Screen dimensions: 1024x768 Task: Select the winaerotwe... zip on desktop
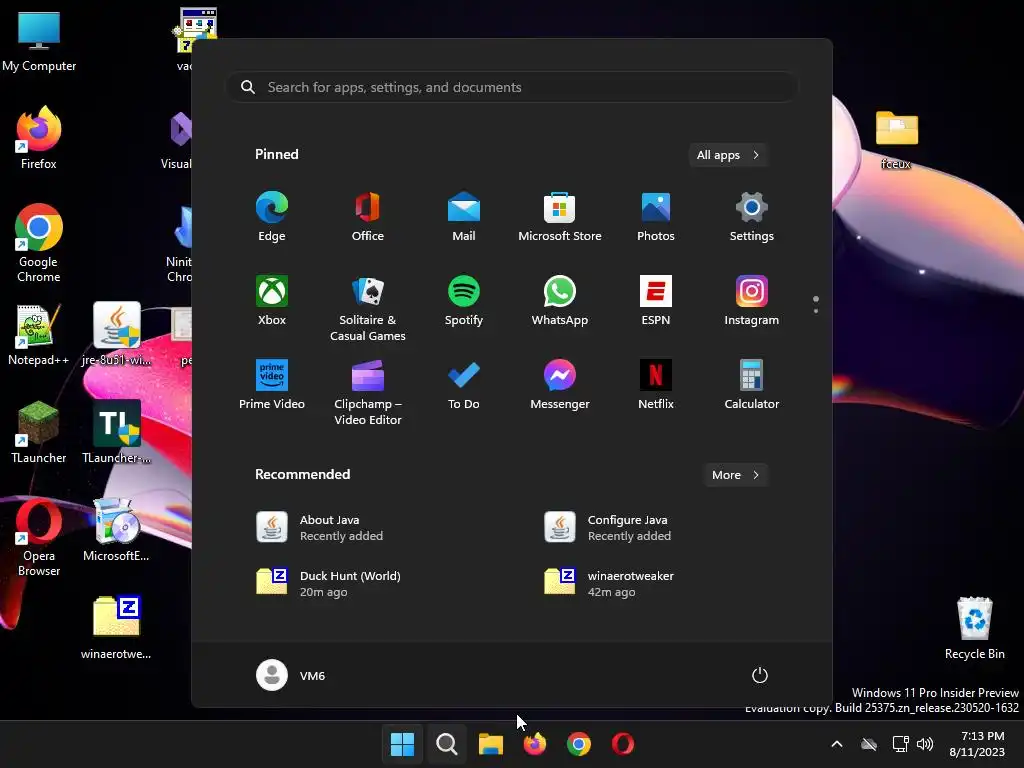point(116,628)
